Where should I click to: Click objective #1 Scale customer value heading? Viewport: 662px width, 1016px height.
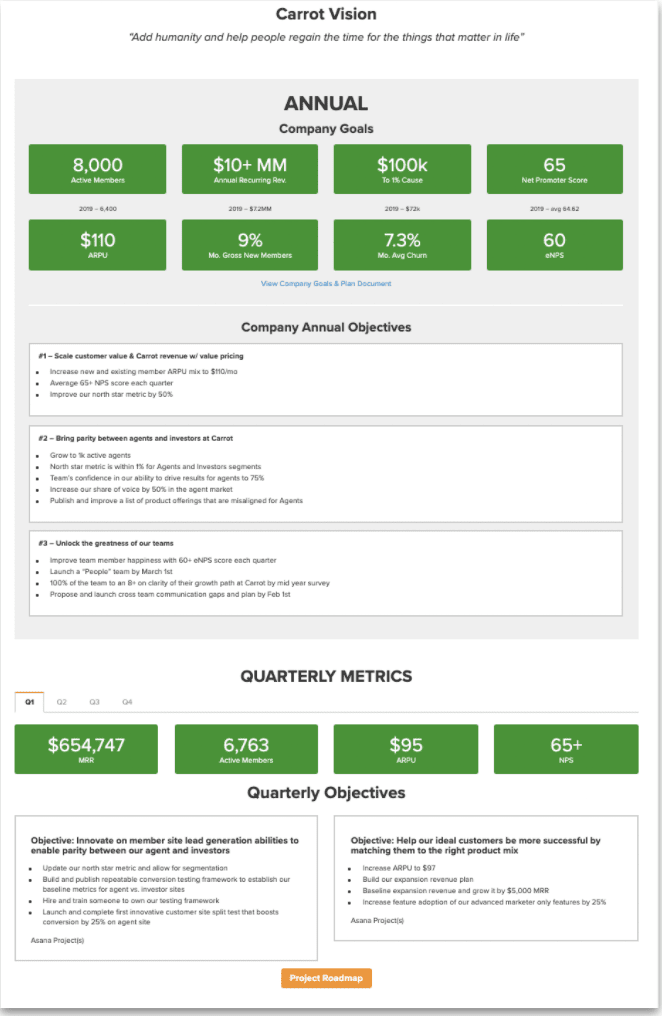(141, 356)
